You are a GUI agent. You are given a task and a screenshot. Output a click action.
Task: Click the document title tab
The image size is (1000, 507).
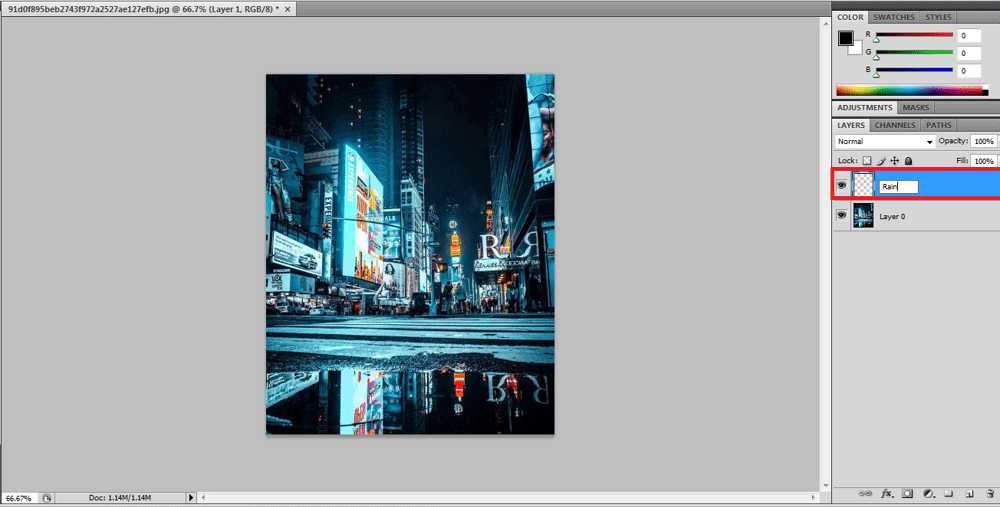(x=143, y=10)
